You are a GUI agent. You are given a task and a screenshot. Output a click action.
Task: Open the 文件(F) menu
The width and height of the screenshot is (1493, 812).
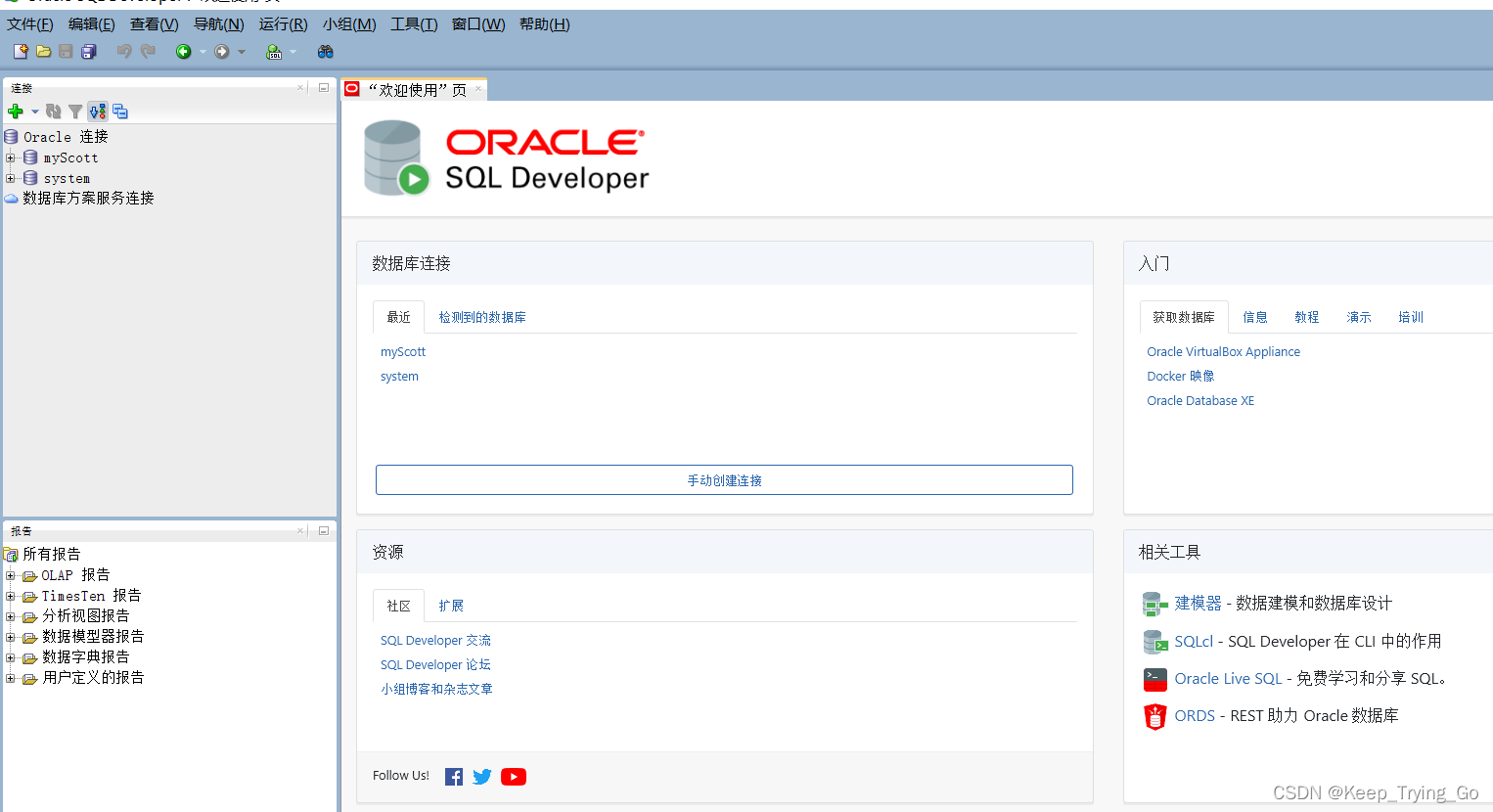[30, 24]
